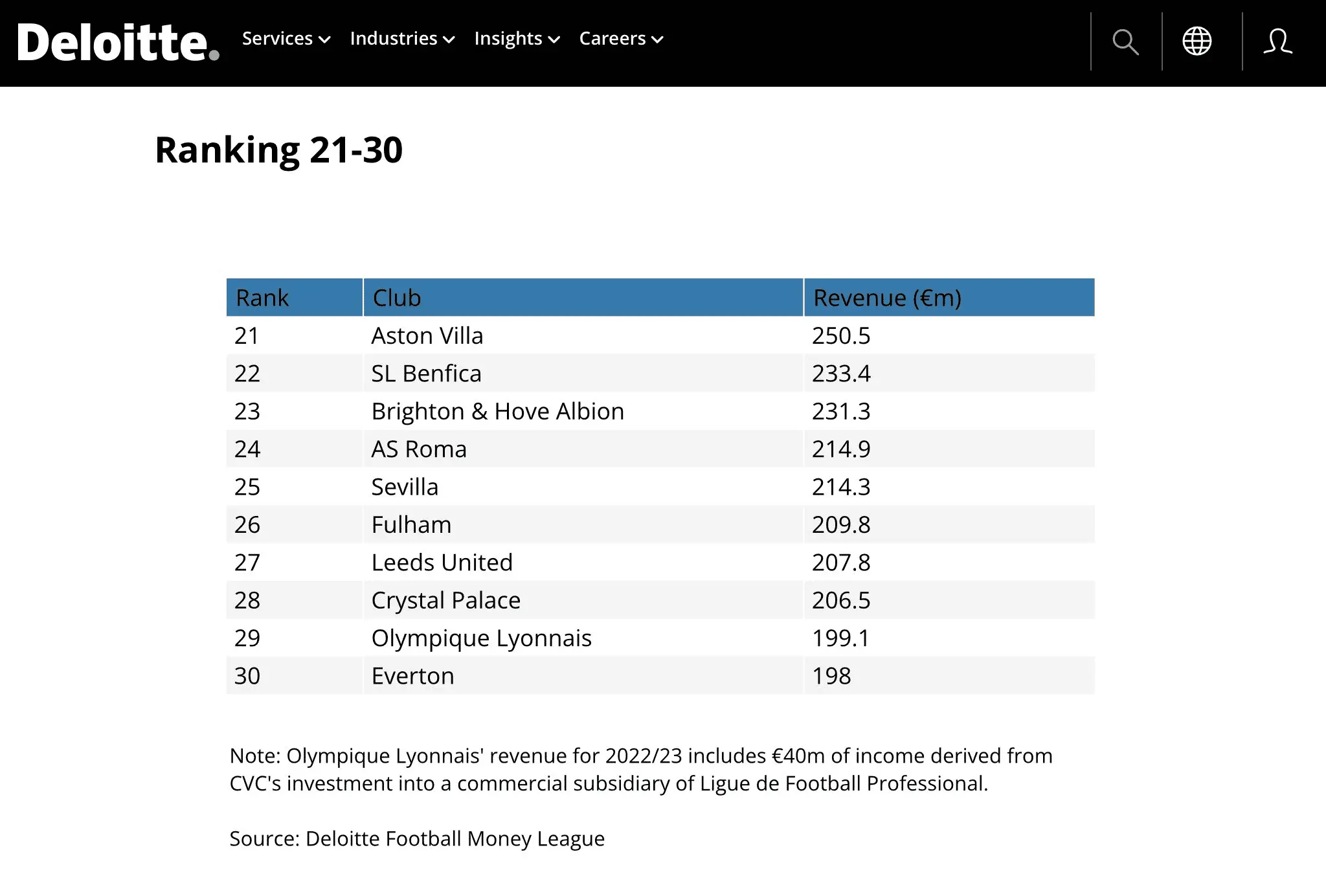This screenshot has height=896, width=1326.
Task: Open the search magnifier icon
Action: click(1125, 42)
